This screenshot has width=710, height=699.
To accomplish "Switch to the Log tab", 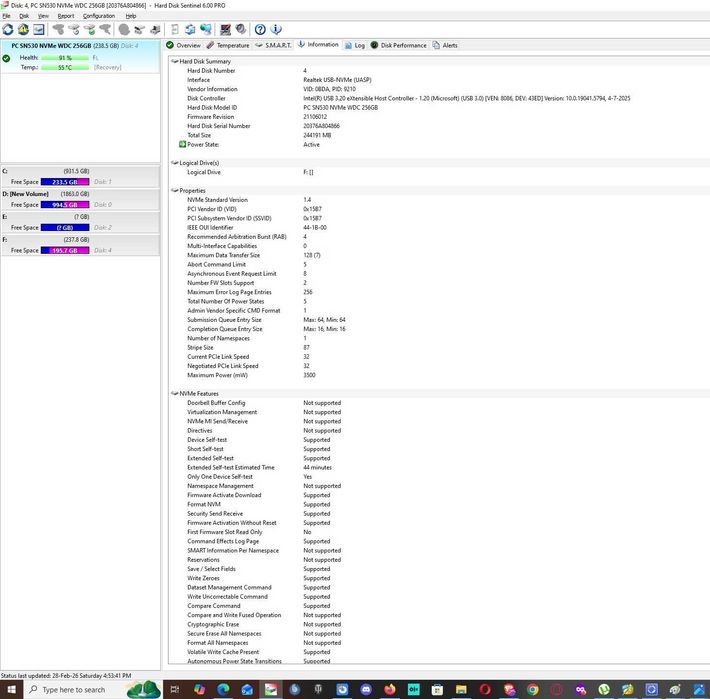I will coord(355,45).
